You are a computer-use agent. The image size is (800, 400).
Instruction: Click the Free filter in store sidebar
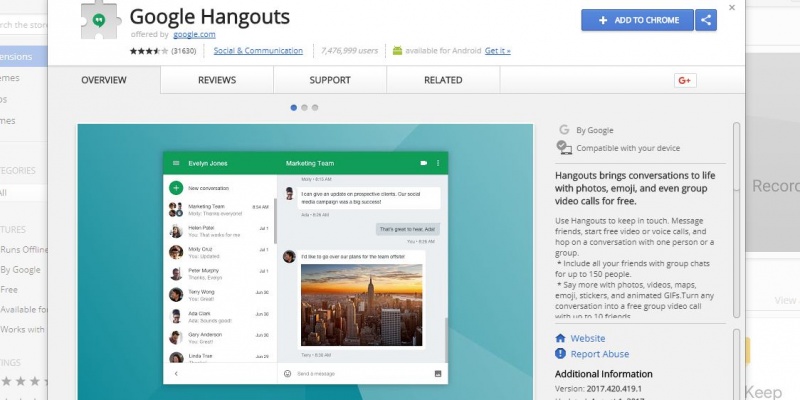(x=9, y=290)
